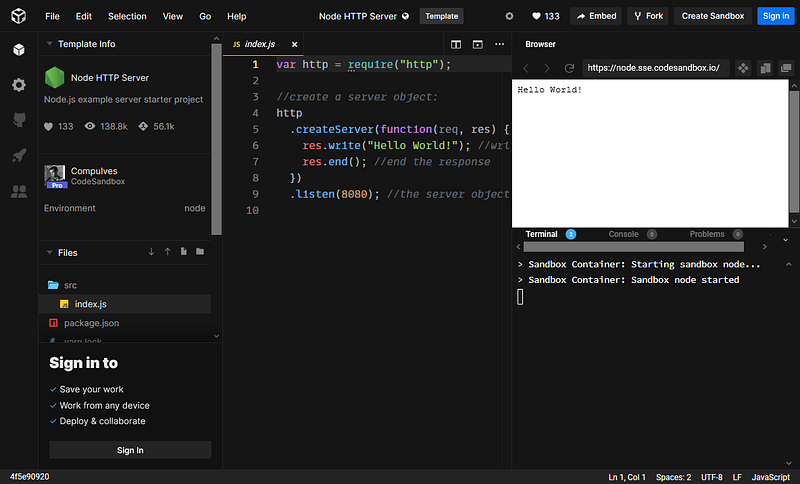Click browser back arrow
The width and height of the screenshot is (800, 484).
click(x=526, y=68)
